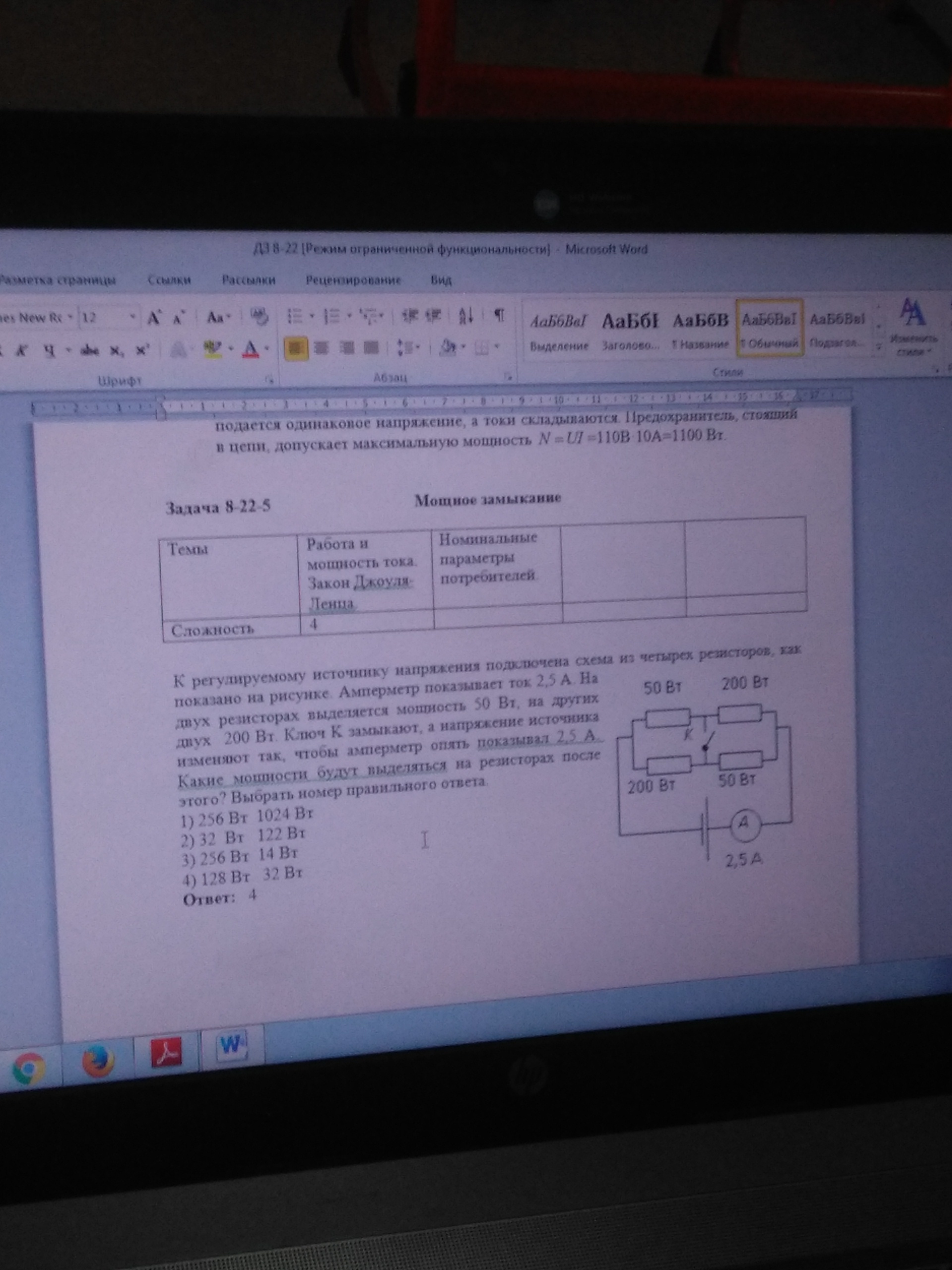Viewport: 952px width, 1270px height.
Task: Click the Sort A-Z icon
Action: 466,315
